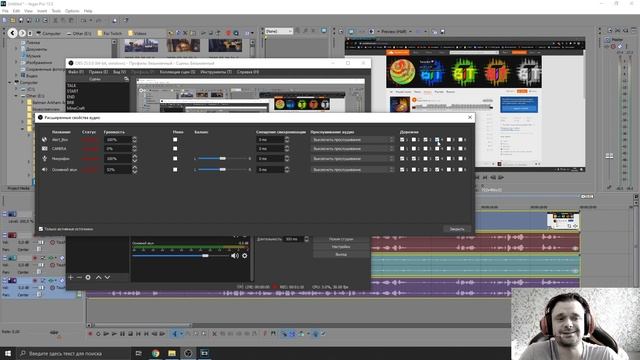The height and width of the screenshot is (360, 640).
Task: Toggle track 1 checkbox for Alert_Box
Action: click(x=402, y=140)
